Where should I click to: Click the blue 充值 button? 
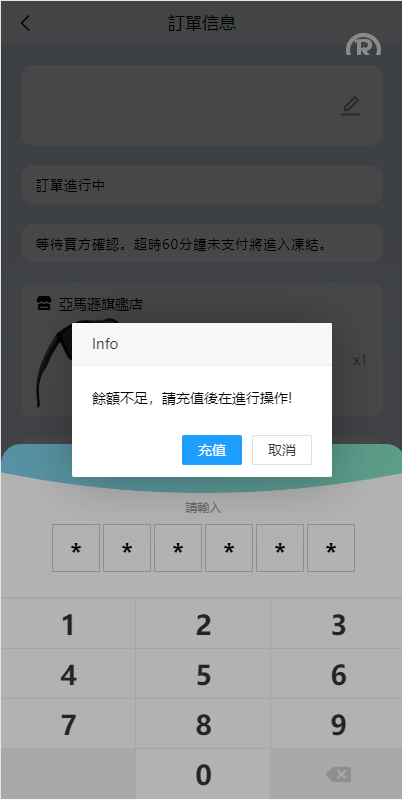pos(212,450)
